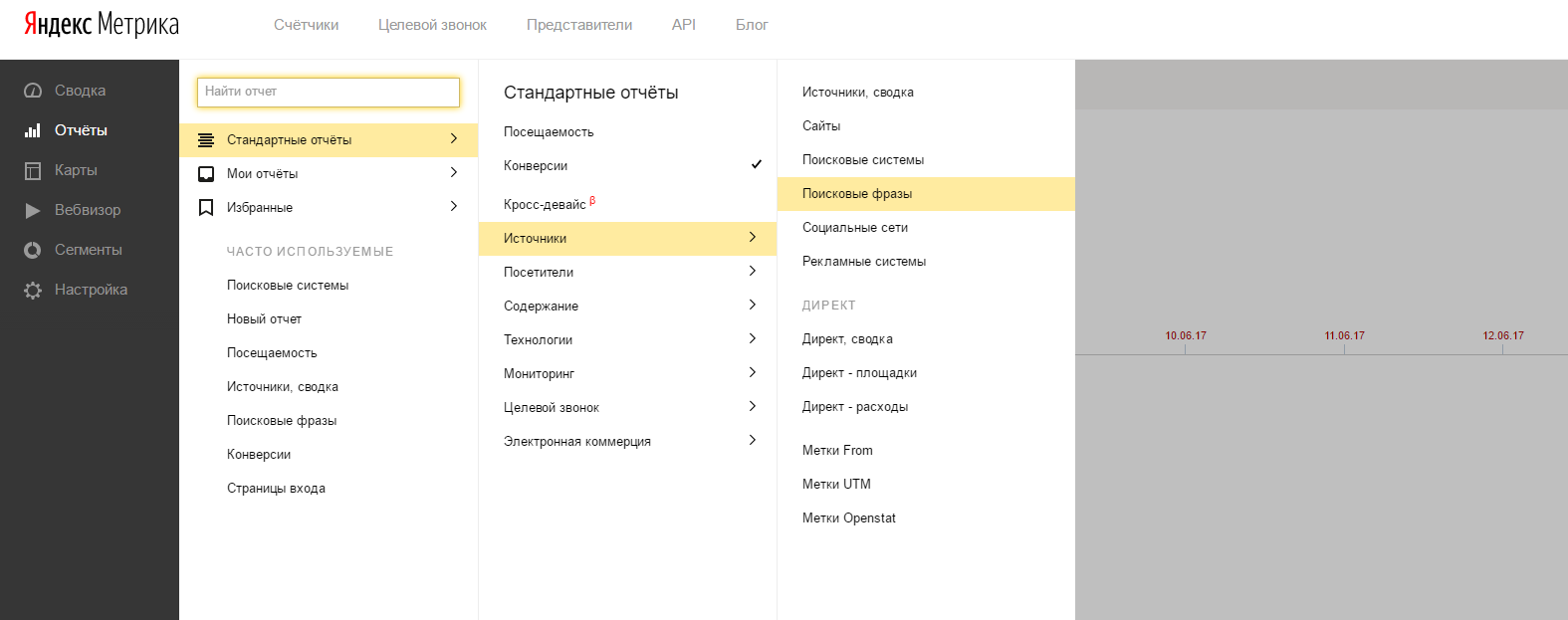Select Кросс-девайс beta report
This screenshot has height=620, width=1568.
click(x=550, y=204)
